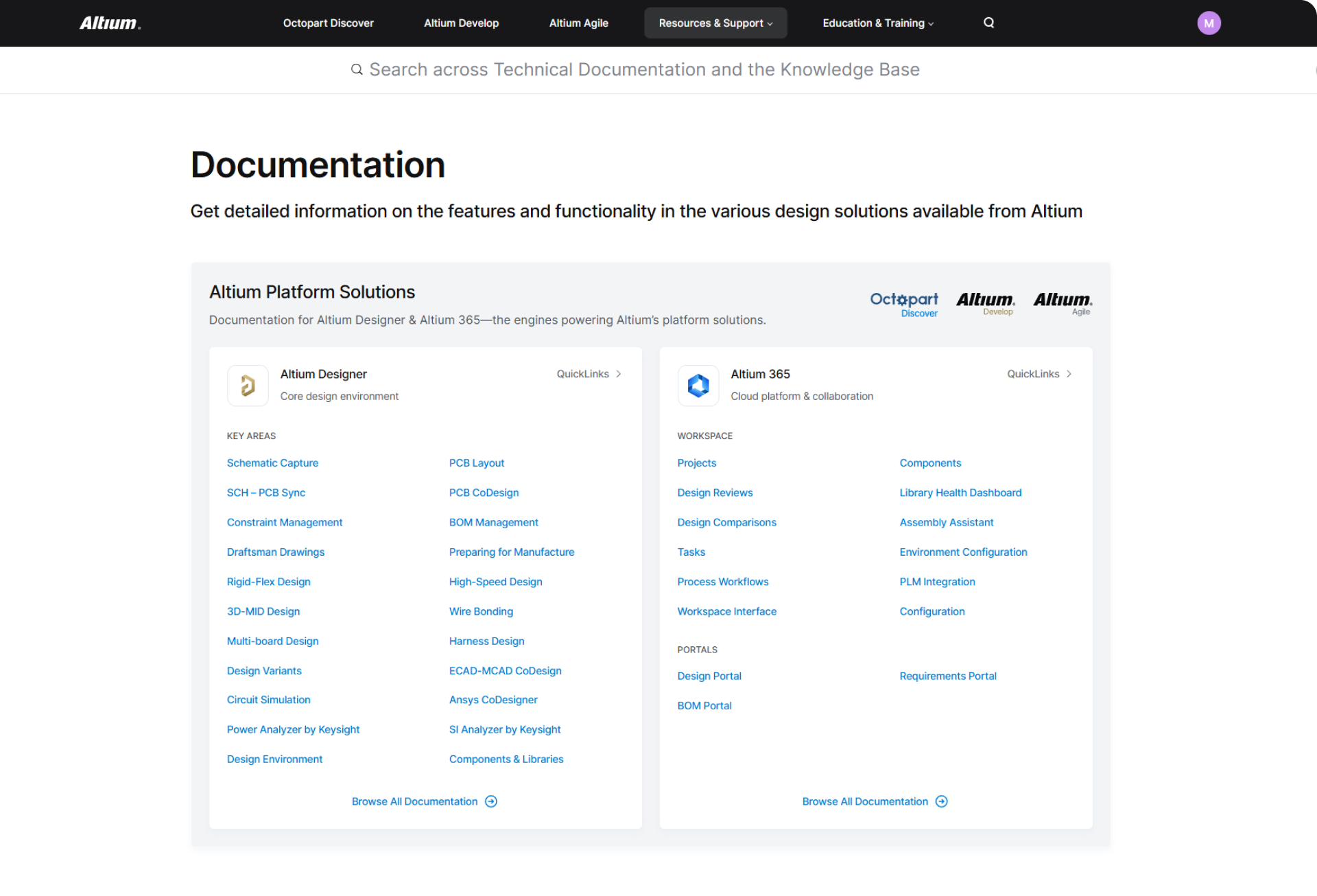This screenshot has height=896, width=1317.
Task: Open PCB CoDesign link
Action: (x=484, y=493)
